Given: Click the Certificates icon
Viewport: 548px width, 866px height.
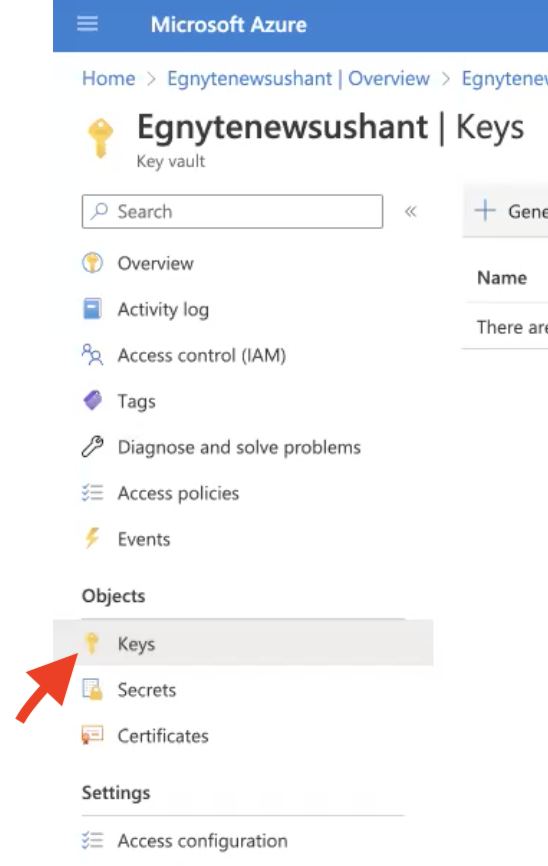Looking at the screenshot, I should (92, 735).
